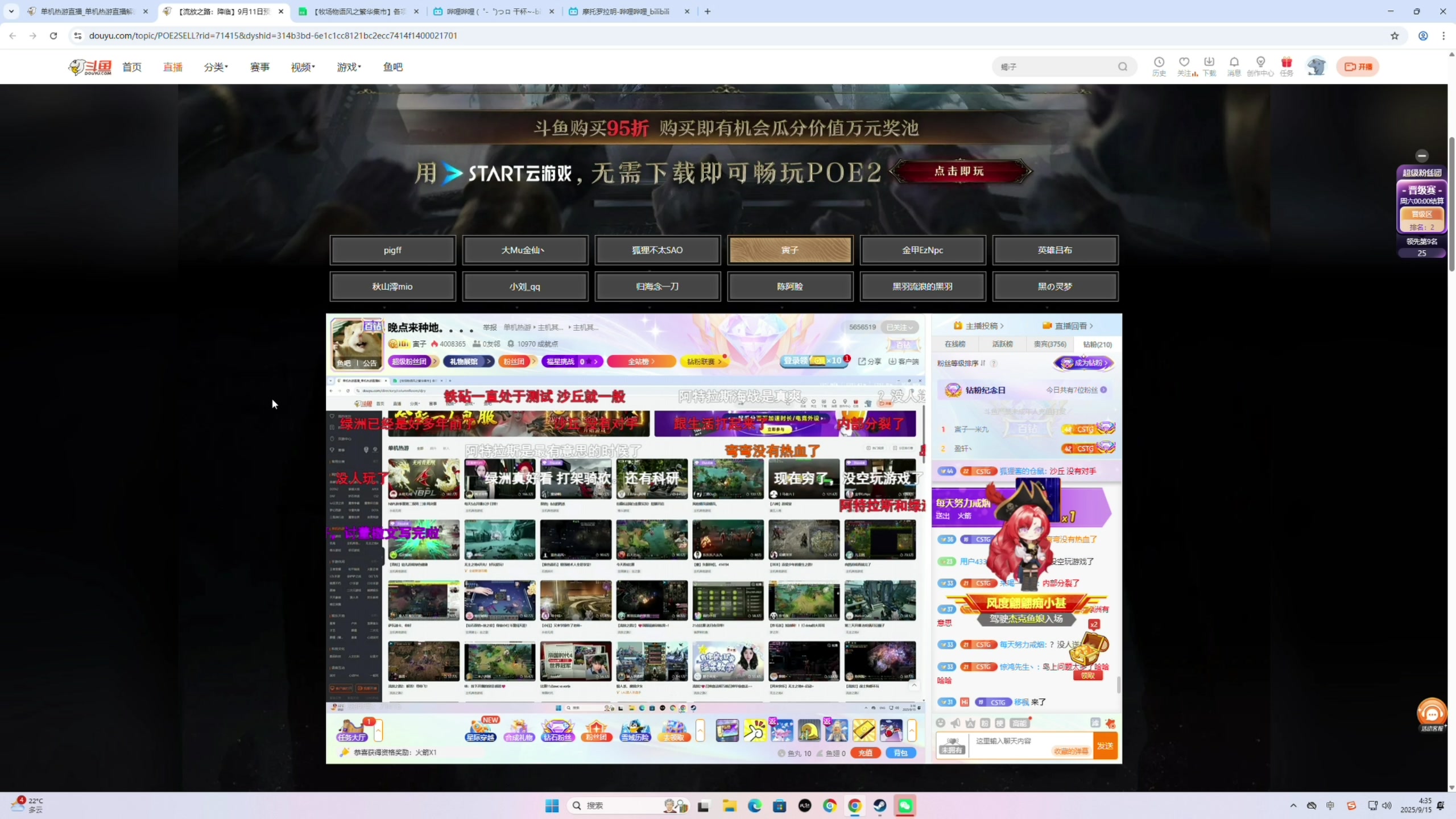Viewport: 1456px width, 819px height.
Task: Click the 活动客服 support headset icon
Action: [x=1432, y=714]
